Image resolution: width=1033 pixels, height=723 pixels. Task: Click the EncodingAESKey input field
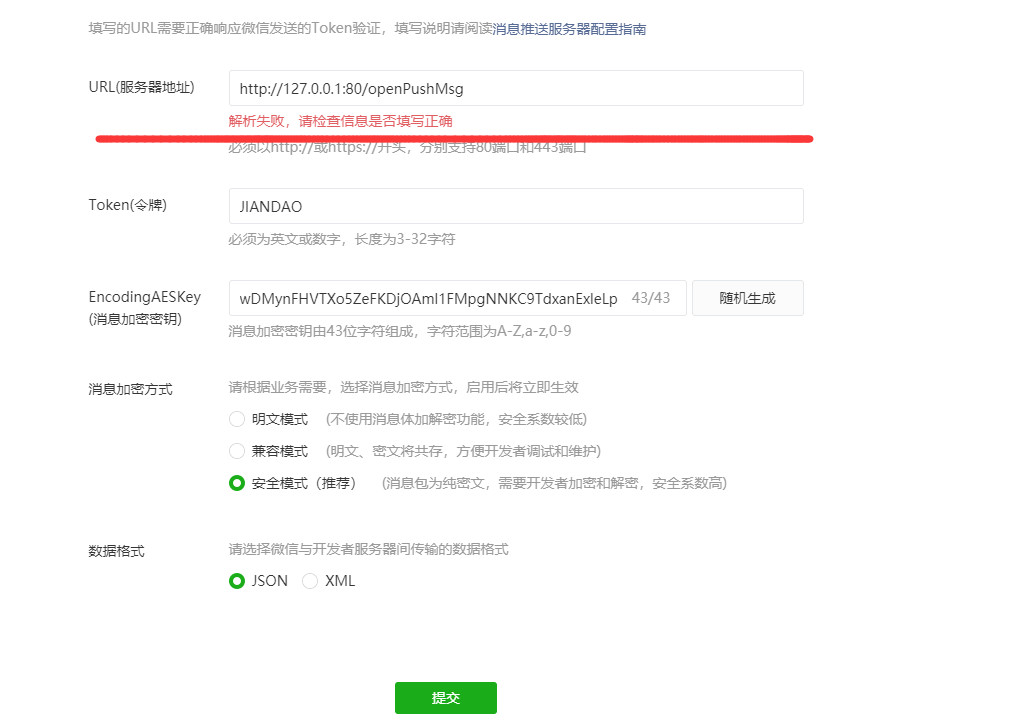(457, 298)
